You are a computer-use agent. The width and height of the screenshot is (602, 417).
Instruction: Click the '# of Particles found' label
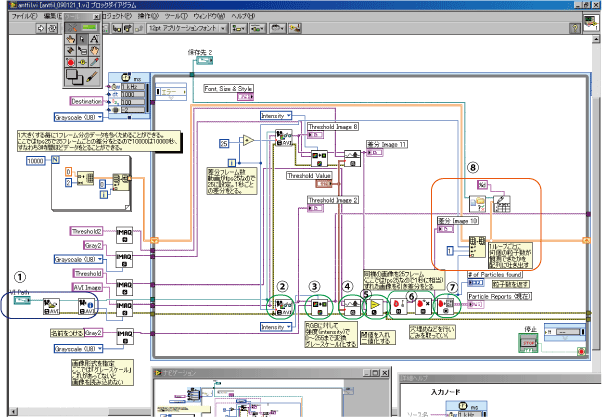[x=495, y=275]
